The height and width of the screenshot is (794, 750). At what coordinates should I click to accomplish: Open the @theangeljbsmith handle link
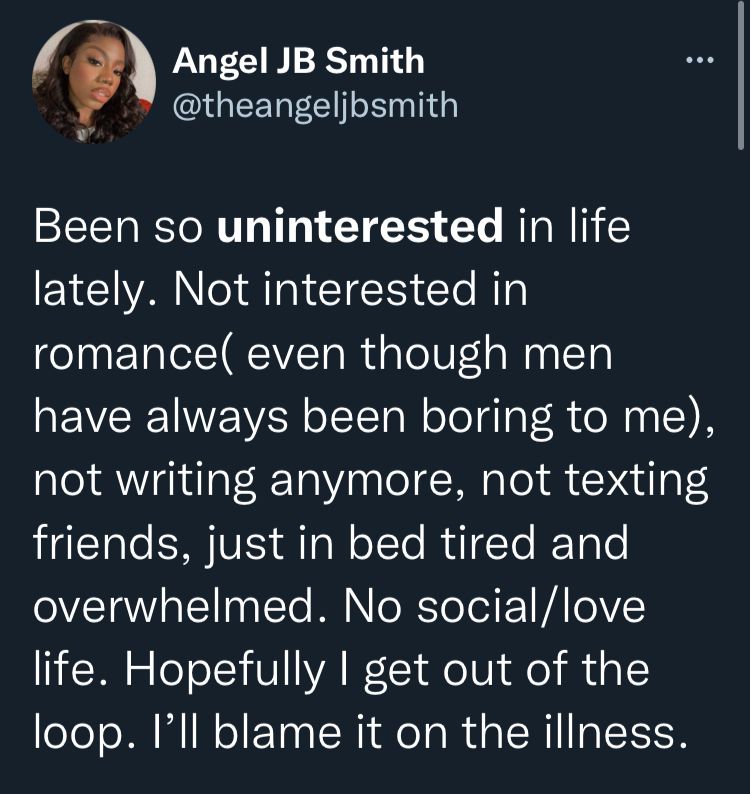[315, 106]
